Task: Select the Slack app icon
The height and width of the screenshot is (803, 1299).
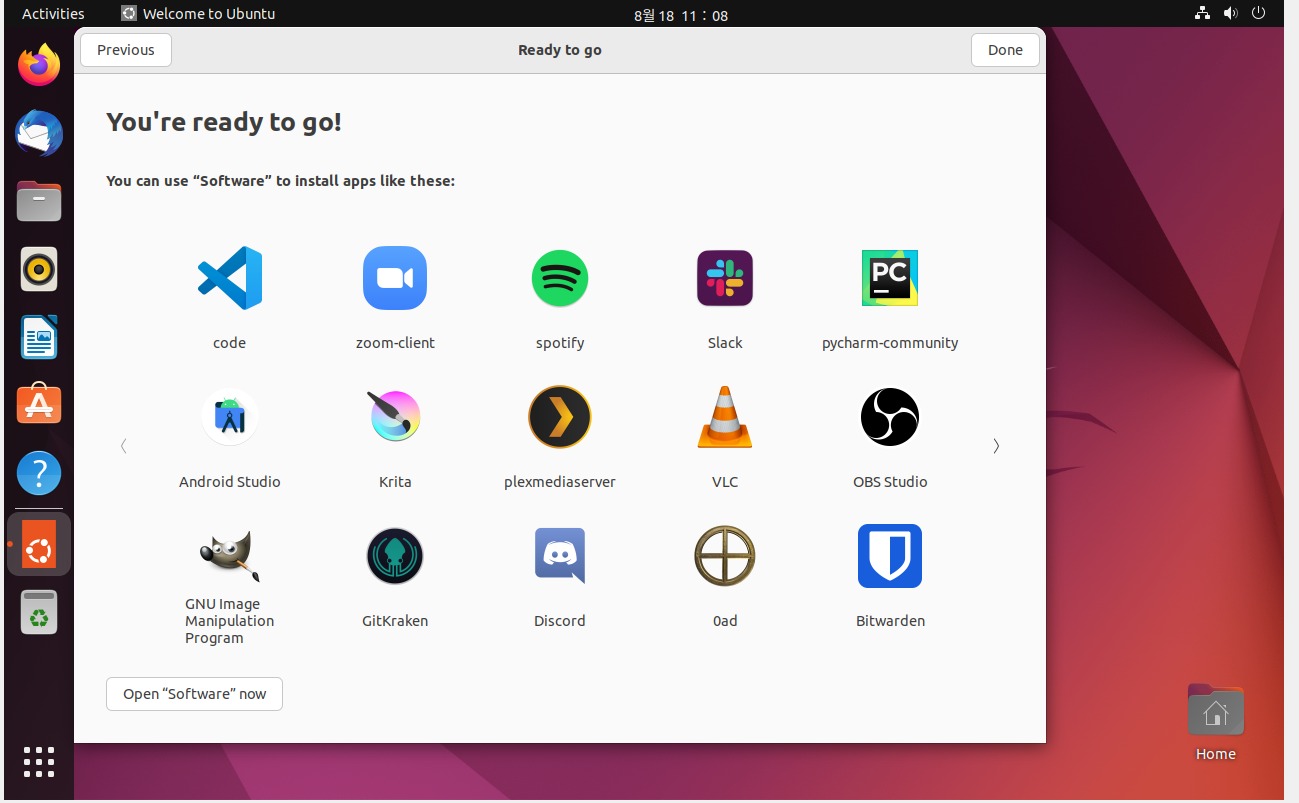Action: click(x=725, y=278)
